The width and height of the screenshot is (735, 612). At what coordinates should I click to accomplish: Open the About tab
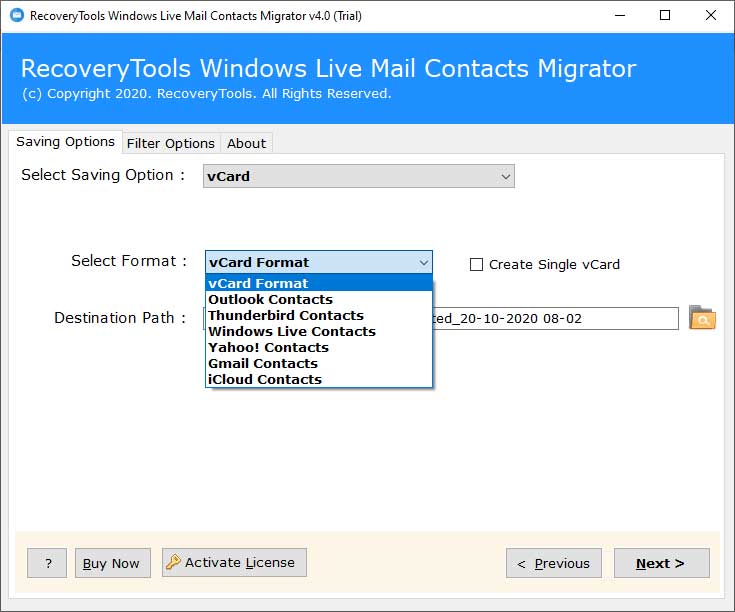(x=246, y=143)
